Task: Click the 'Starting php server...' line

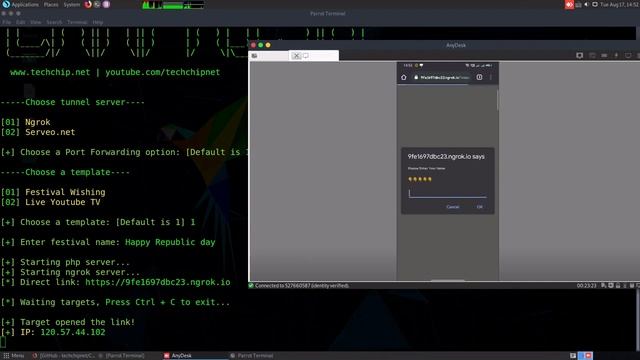Action: coord(65,262)
